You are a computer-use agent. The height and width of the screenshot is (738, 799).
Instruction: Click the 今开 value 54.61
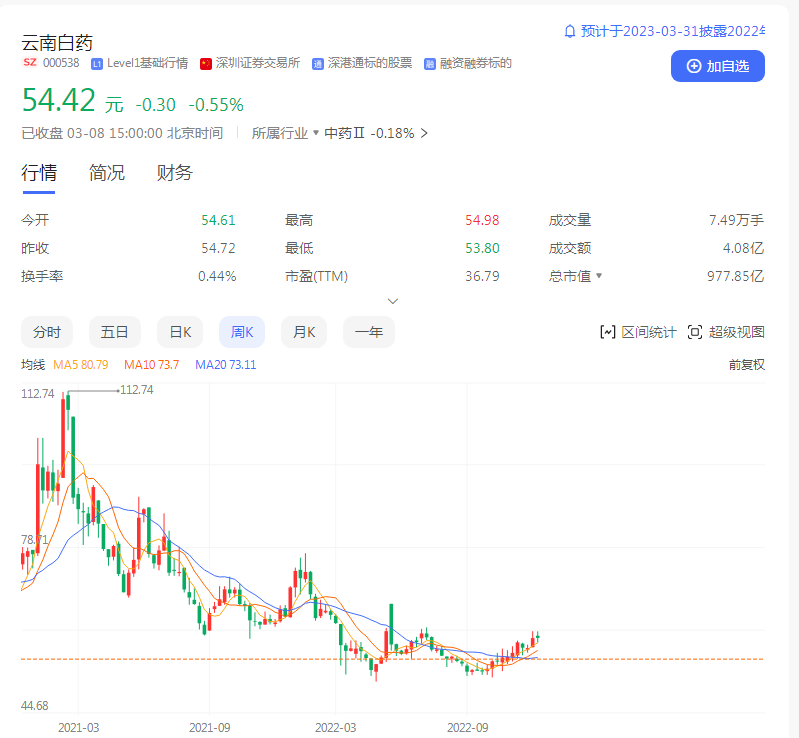tap(218, 220)
